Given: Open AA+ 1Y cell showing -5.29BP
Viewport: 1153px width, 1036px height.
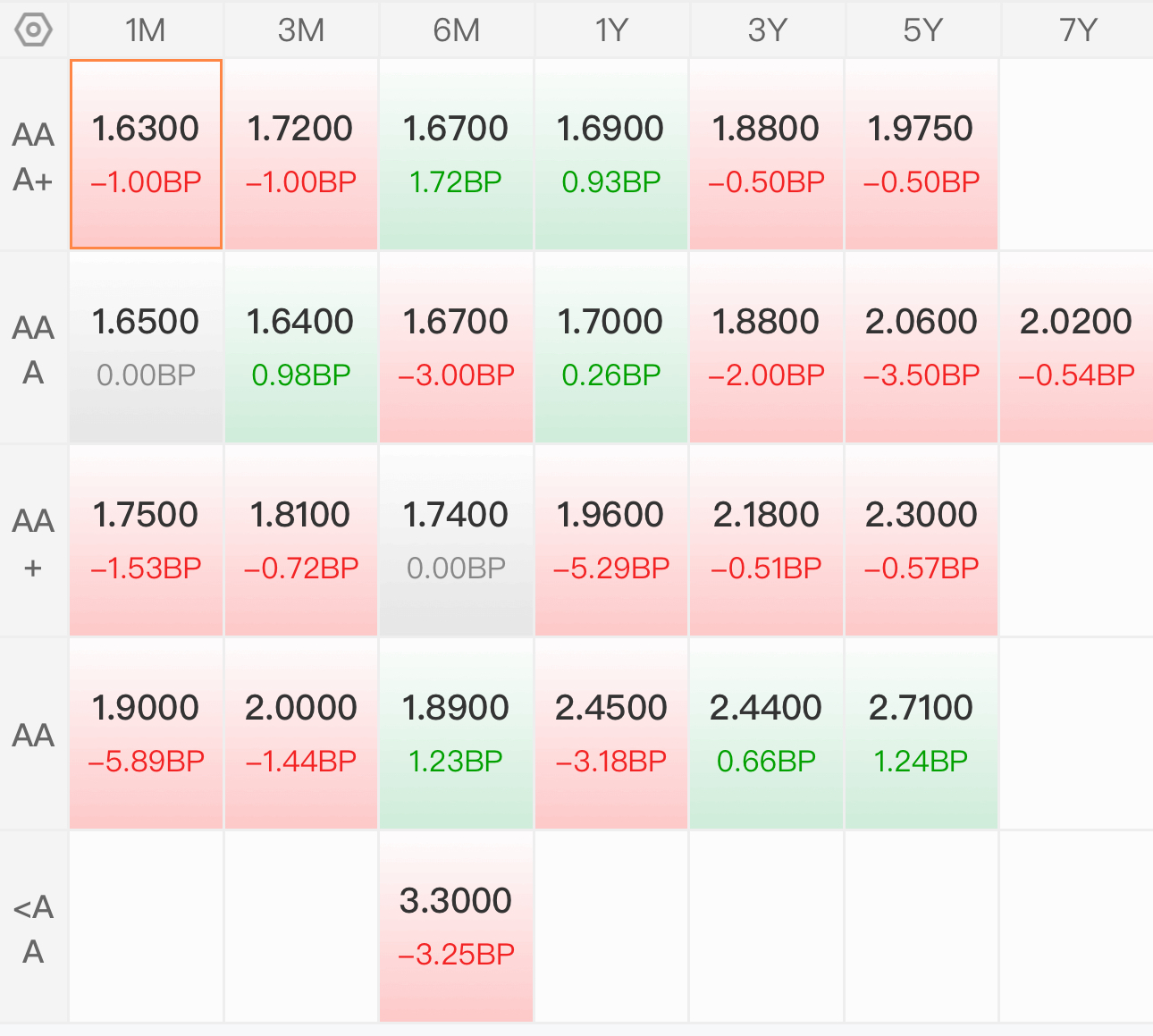Looking at the screenshot, I should coord(611,541).
